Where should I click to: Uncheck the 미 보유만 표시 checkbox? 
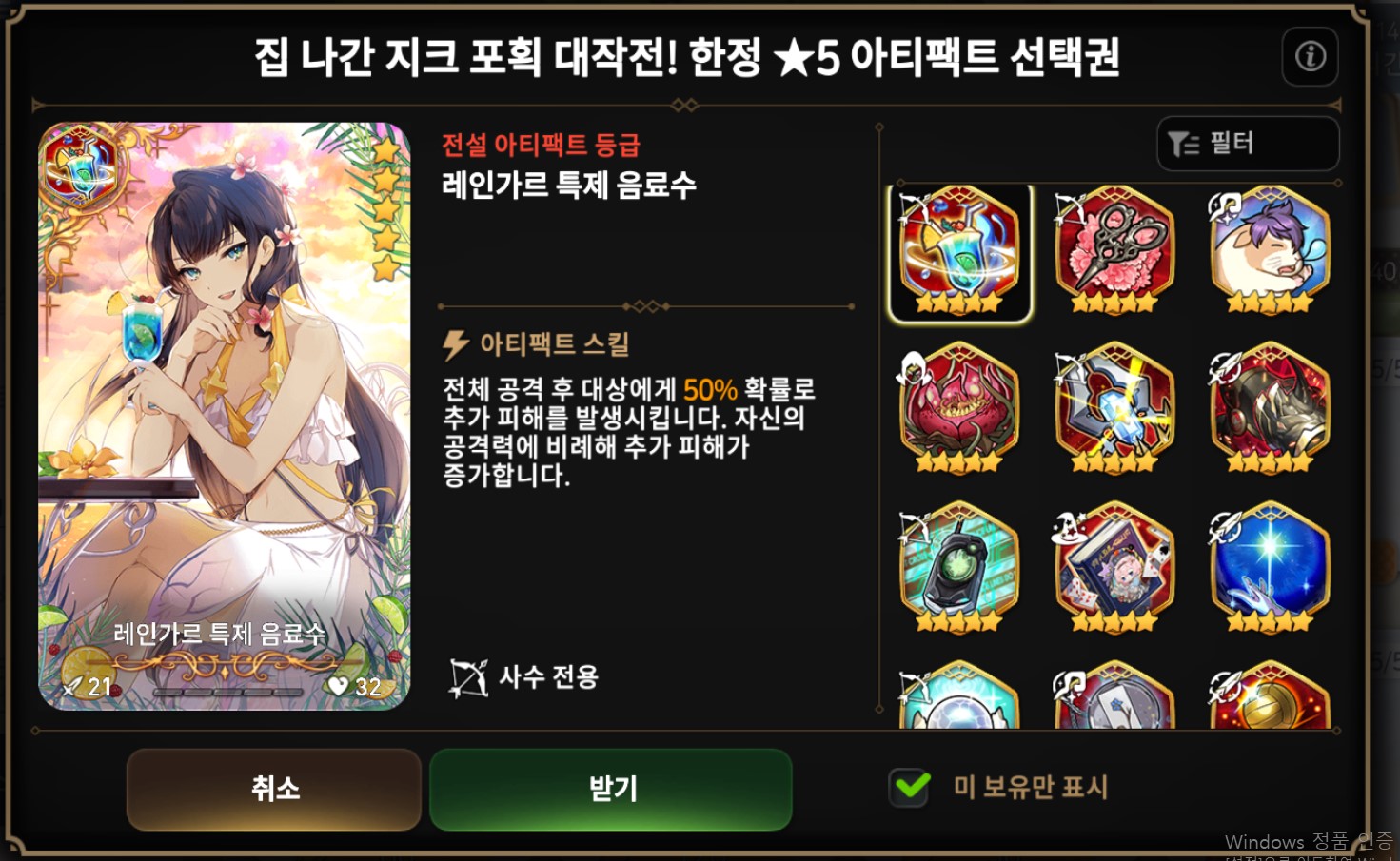tap(910, 787)
